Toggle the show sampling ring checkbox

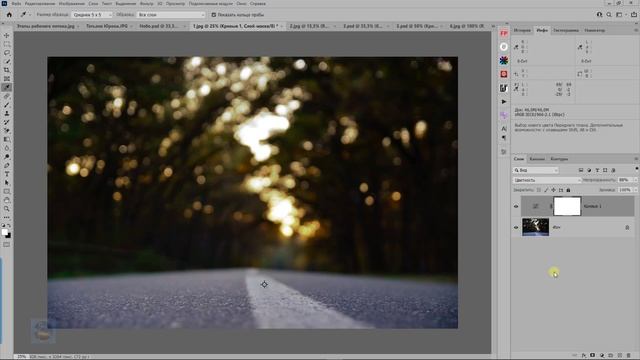pos(213,15)
